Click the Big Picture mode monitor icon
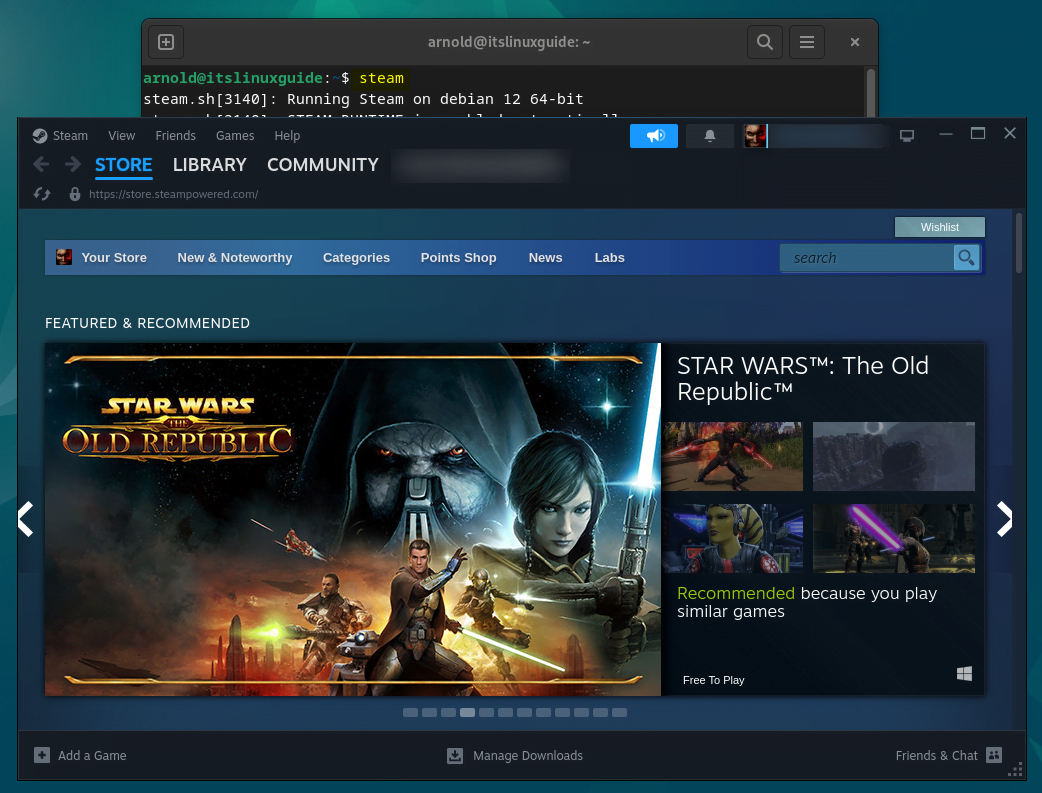 907,136
